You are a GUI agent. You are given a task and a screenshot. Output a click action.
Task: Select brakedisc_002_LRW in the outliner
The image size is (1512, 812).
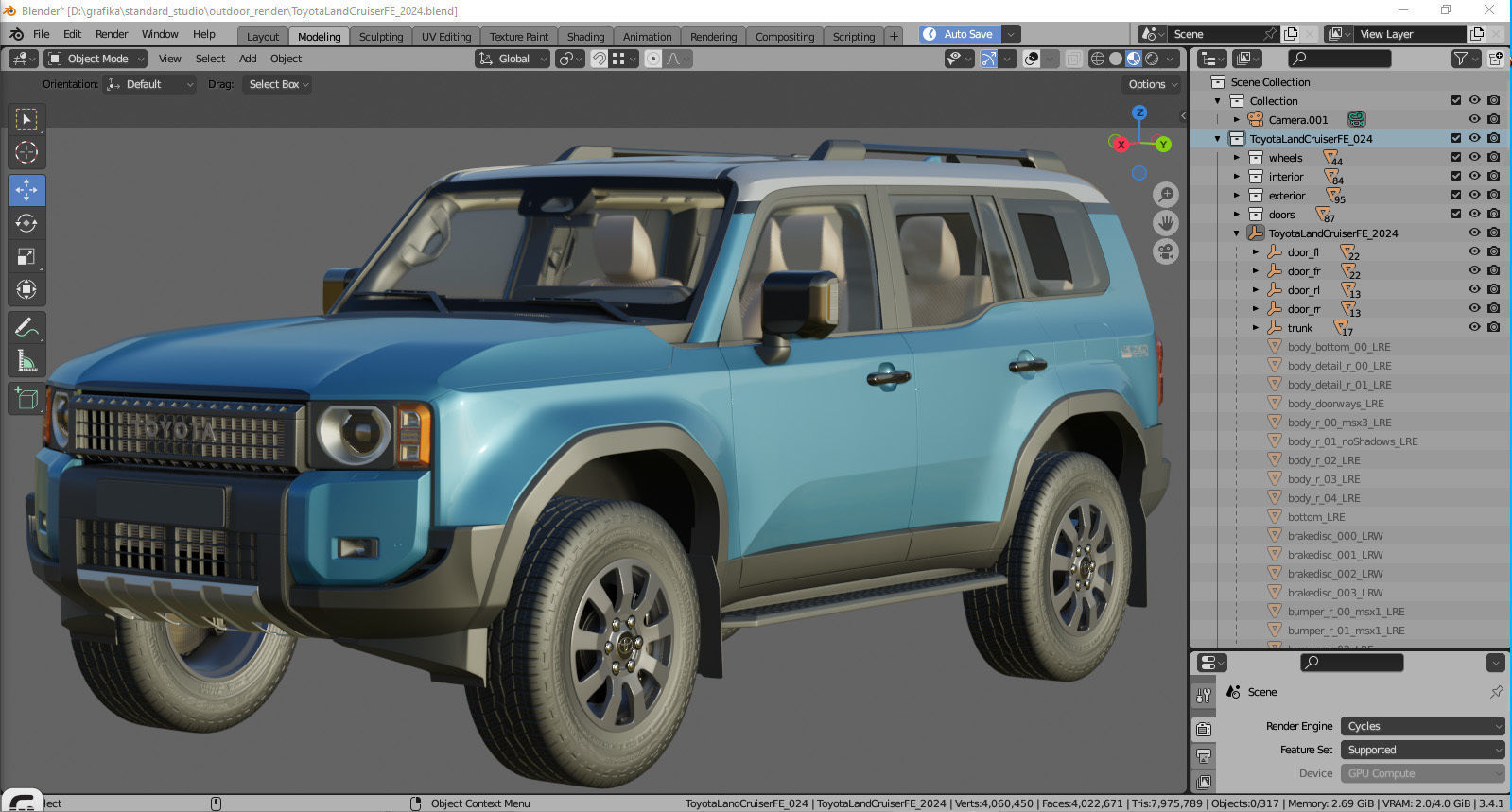click(1335, 574)
